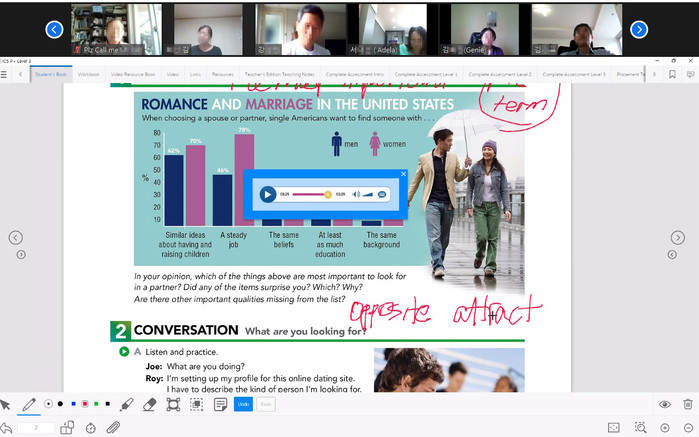The height and width of the screenshot is (437, 699).
Task: Mute the audio player speaker
Action: pyautogui.click(x=356, y=194)
